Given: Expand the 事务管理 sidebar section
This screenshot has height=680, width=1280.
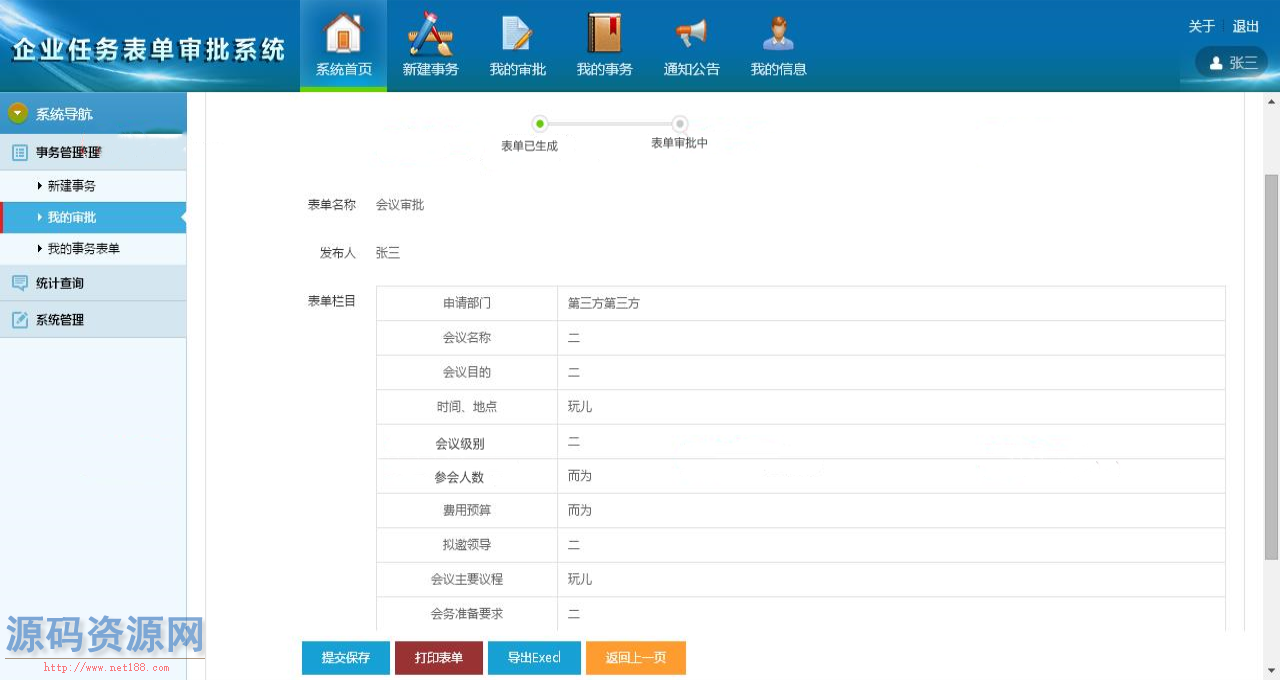Looking at the screenshot, I should 93,153.
